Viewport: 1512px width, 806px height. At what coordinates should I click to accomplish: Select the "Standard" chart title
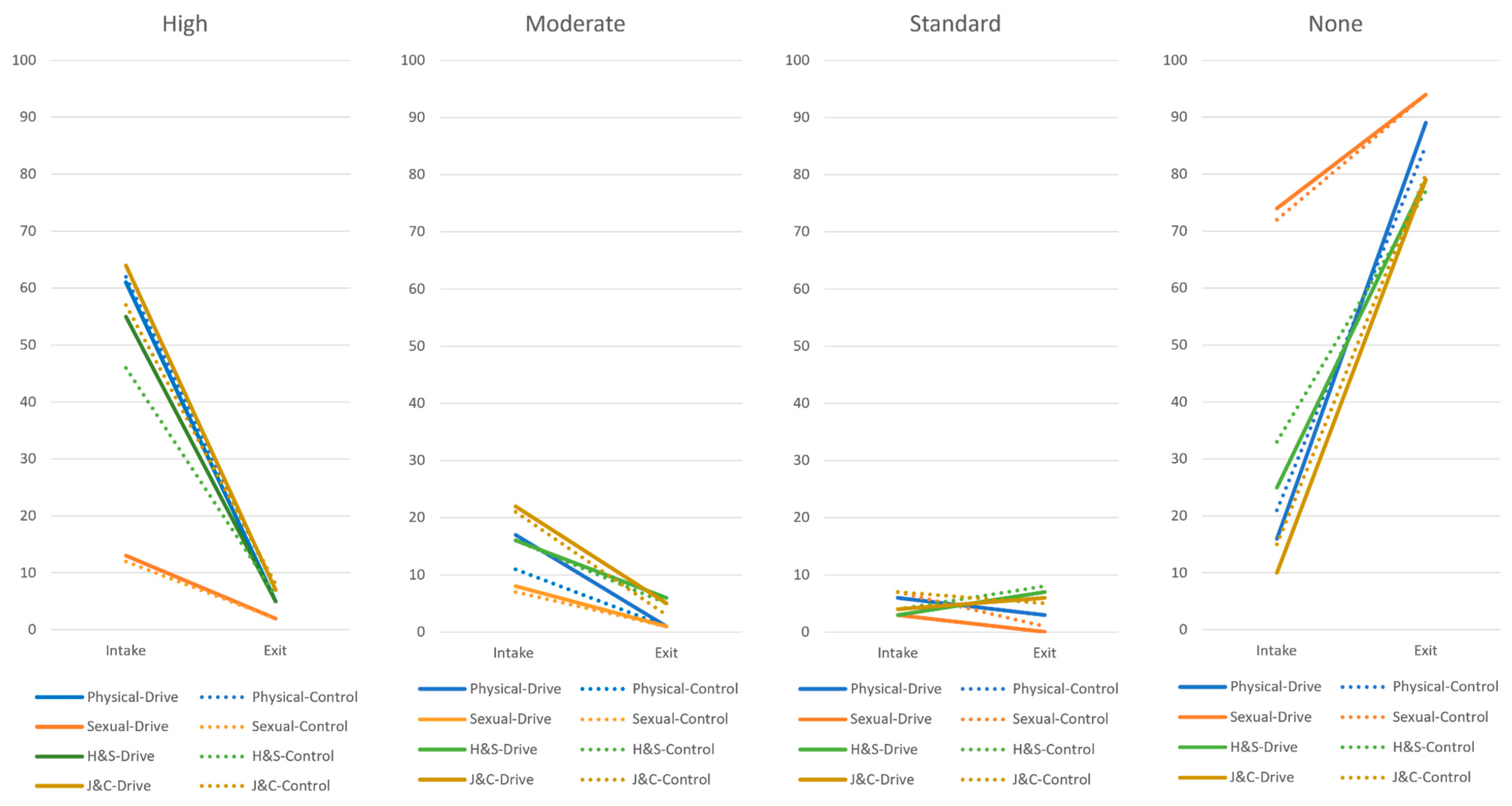955,24
